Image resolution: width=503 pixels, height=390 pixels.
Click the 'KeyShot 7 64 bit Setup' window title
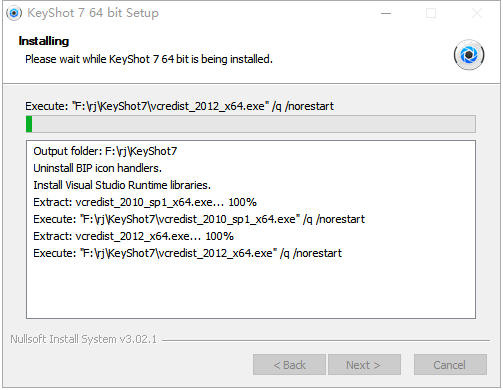point(93,13)
